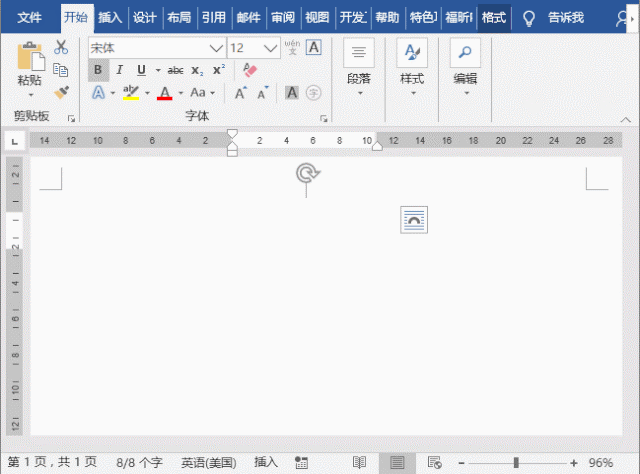Toggle Underline formatting

[x=141, y=70]
